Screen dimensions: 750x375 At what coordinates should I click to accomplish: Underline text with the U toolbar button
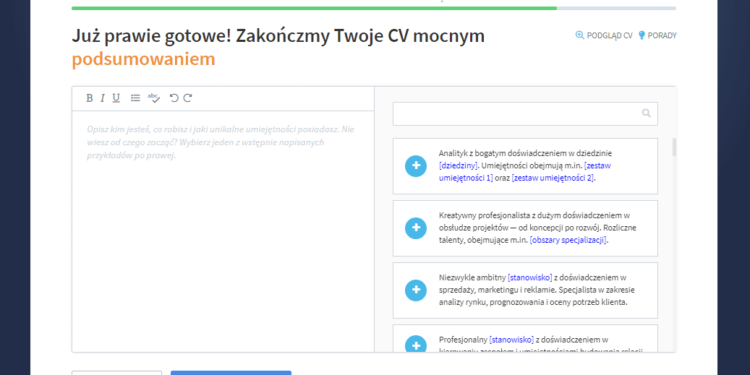[x=116, y=98]
